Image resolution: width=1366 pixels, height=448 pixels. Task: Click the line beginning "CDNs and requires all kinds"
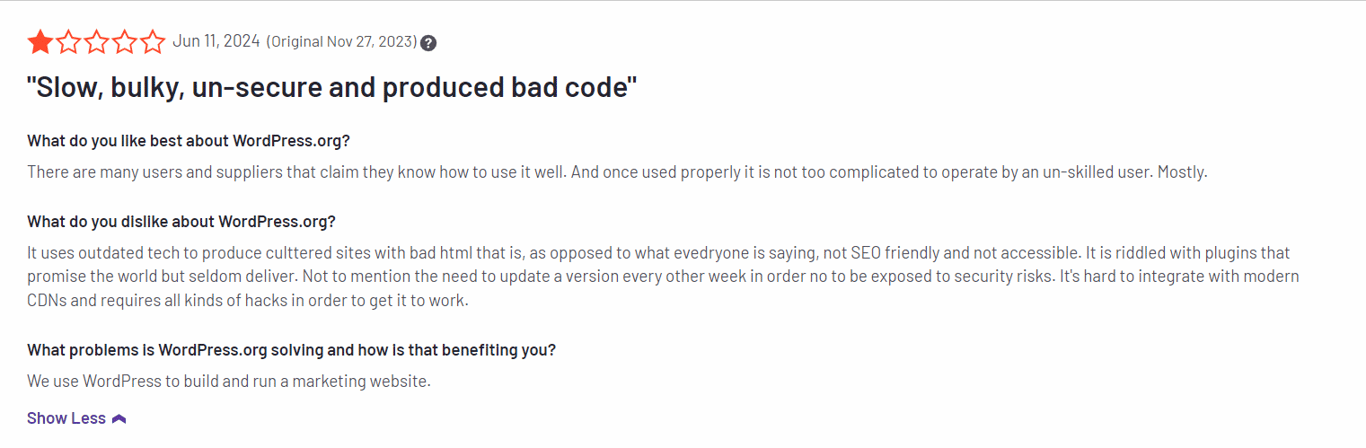click(247, 300)
